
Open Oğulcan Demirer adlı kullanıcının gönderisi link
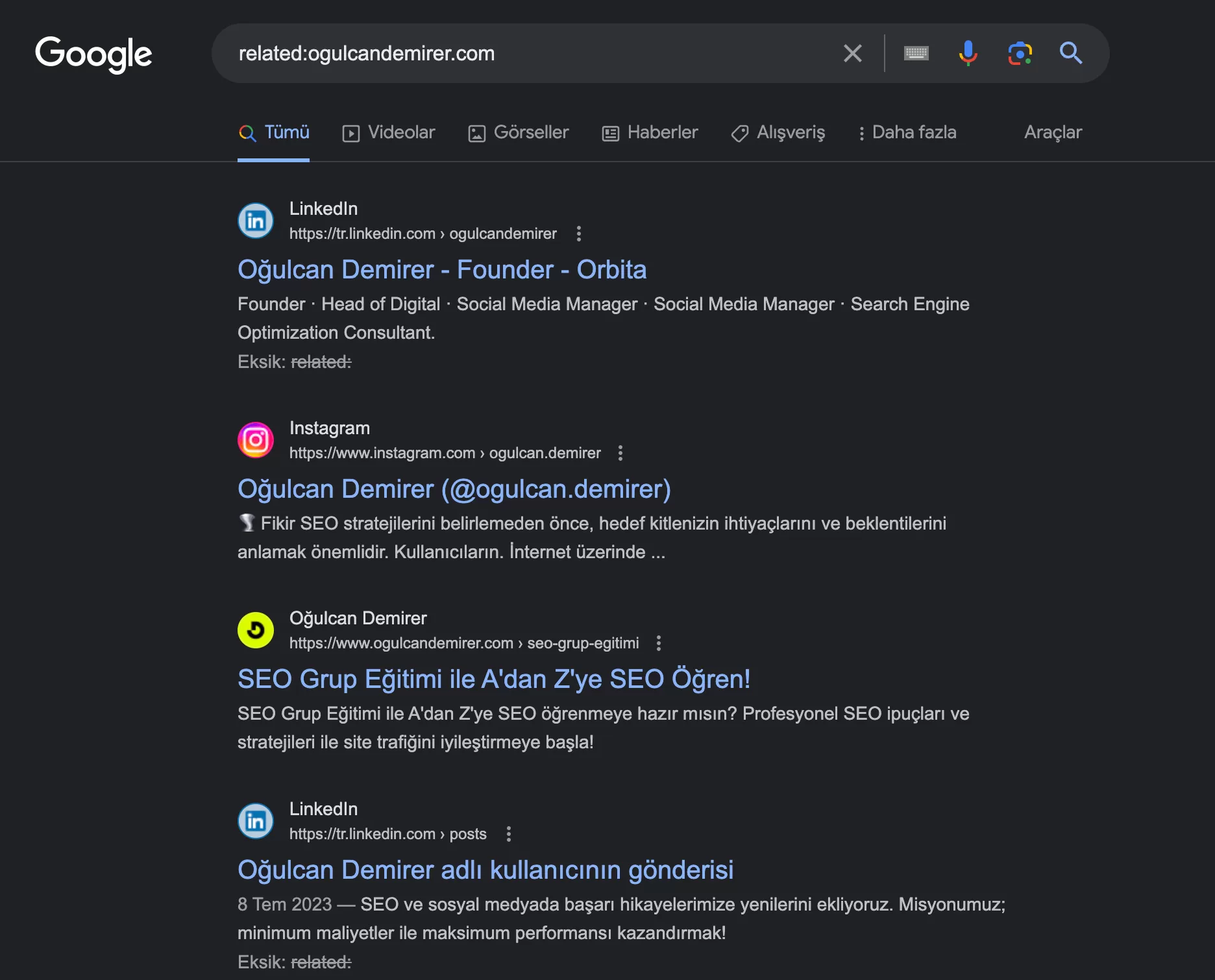pos(485,870)
